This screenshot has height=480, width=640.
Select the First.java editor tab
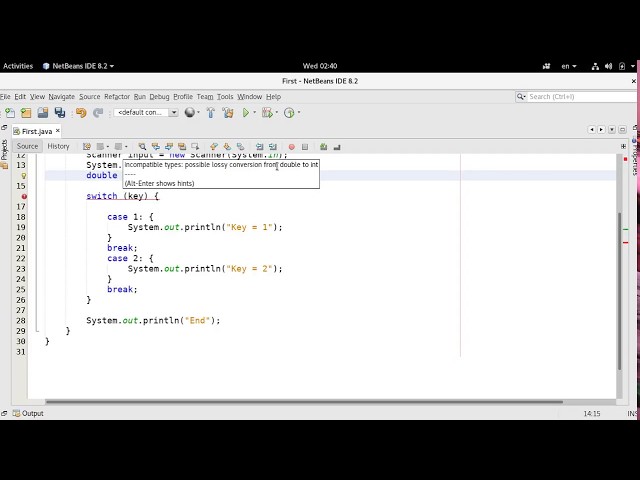click(x=37, y=131)
